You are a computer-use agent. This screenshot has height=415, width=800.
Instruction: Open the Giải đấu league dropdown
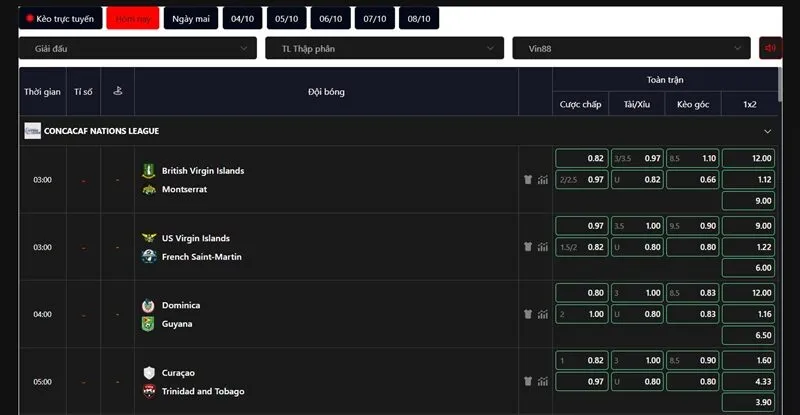pos(138,48)
